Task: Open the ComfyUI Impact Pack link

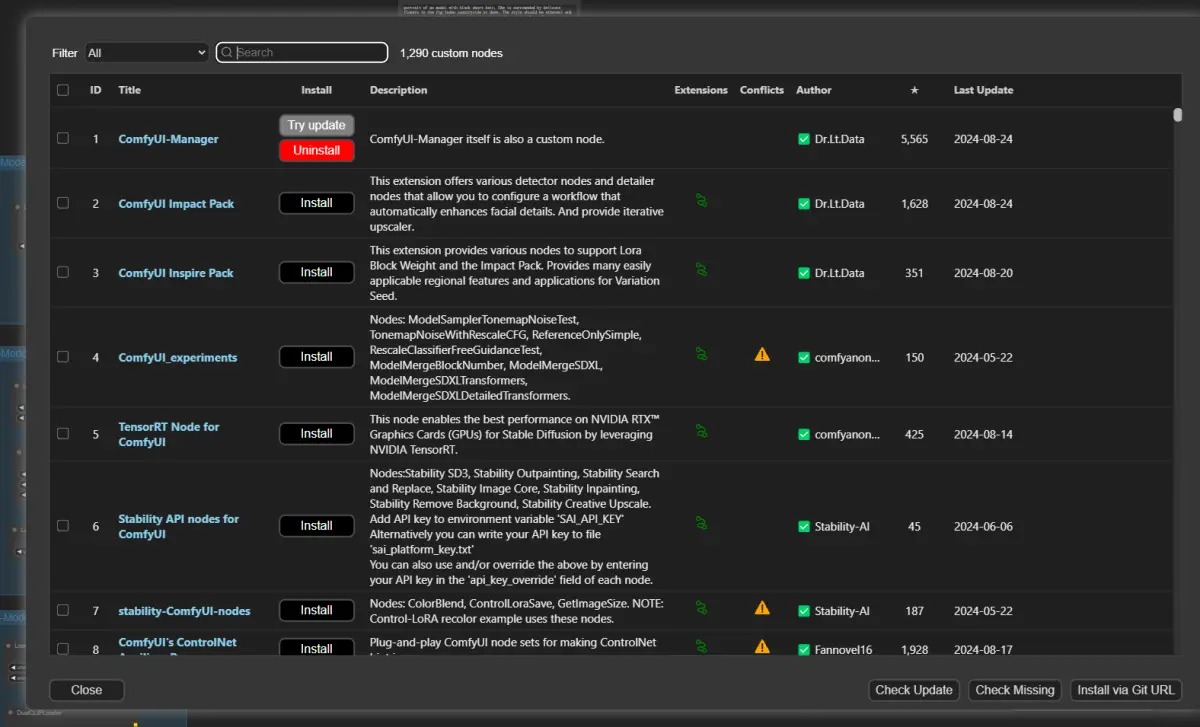Action: click(176, 204)
